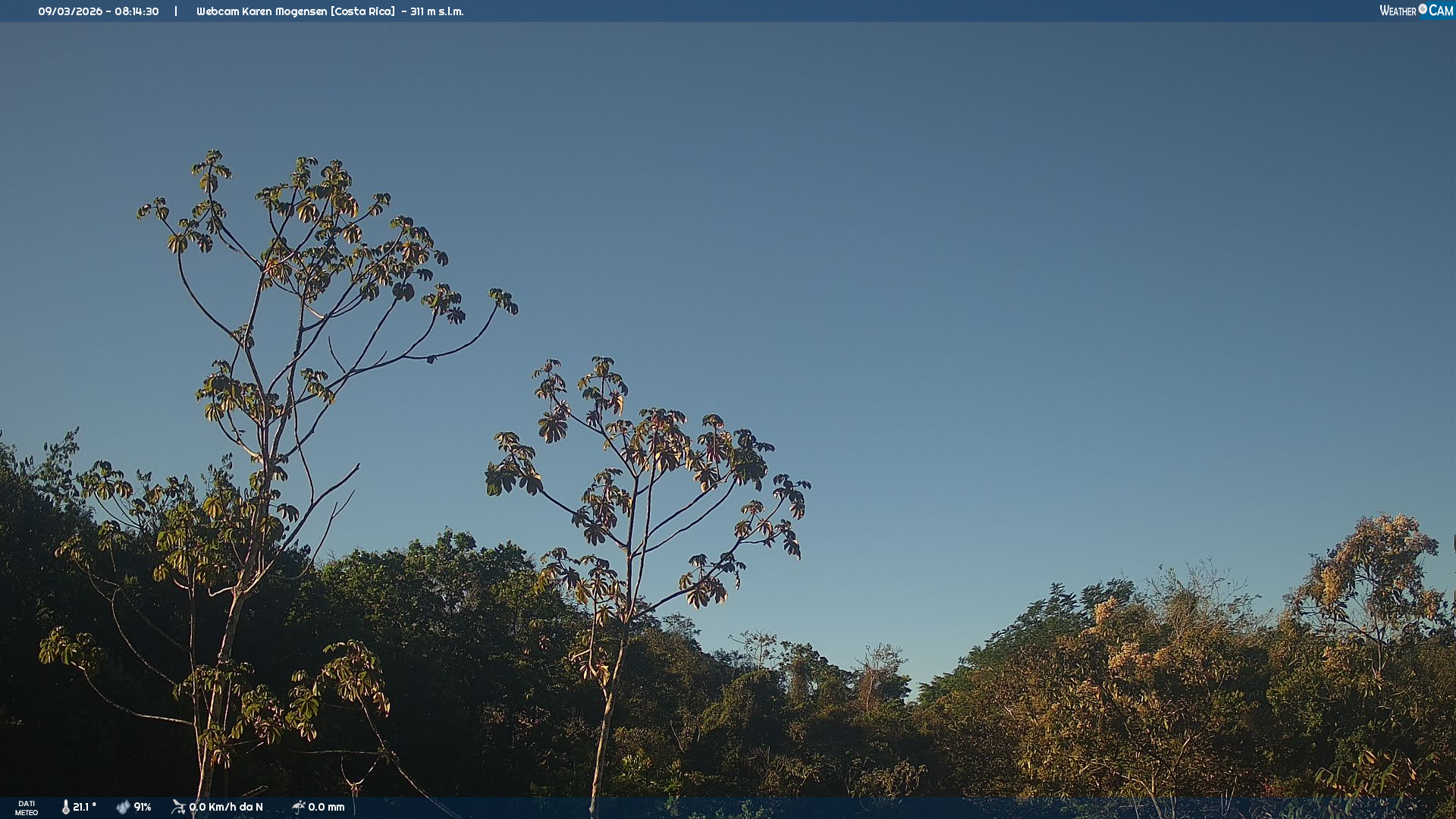Screen dimensions: 1456x819
Task: Click the CAM text in the logo
Action: tap(1441, 11)
